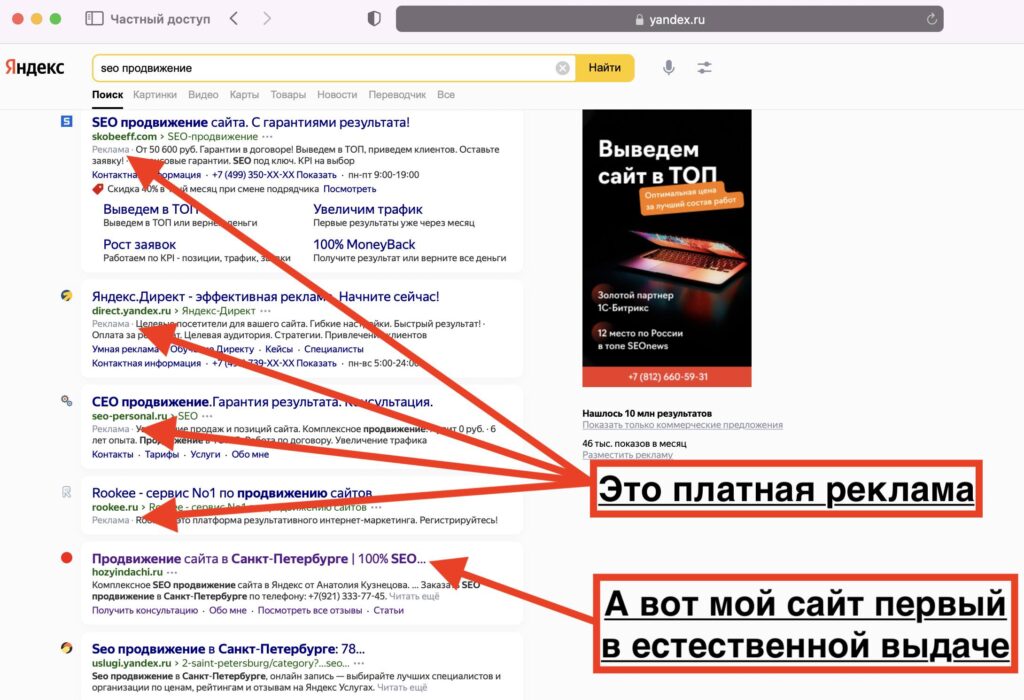Click the discount tag icon
Viewport: 1024px width, 700px height.
click(98, 189)
